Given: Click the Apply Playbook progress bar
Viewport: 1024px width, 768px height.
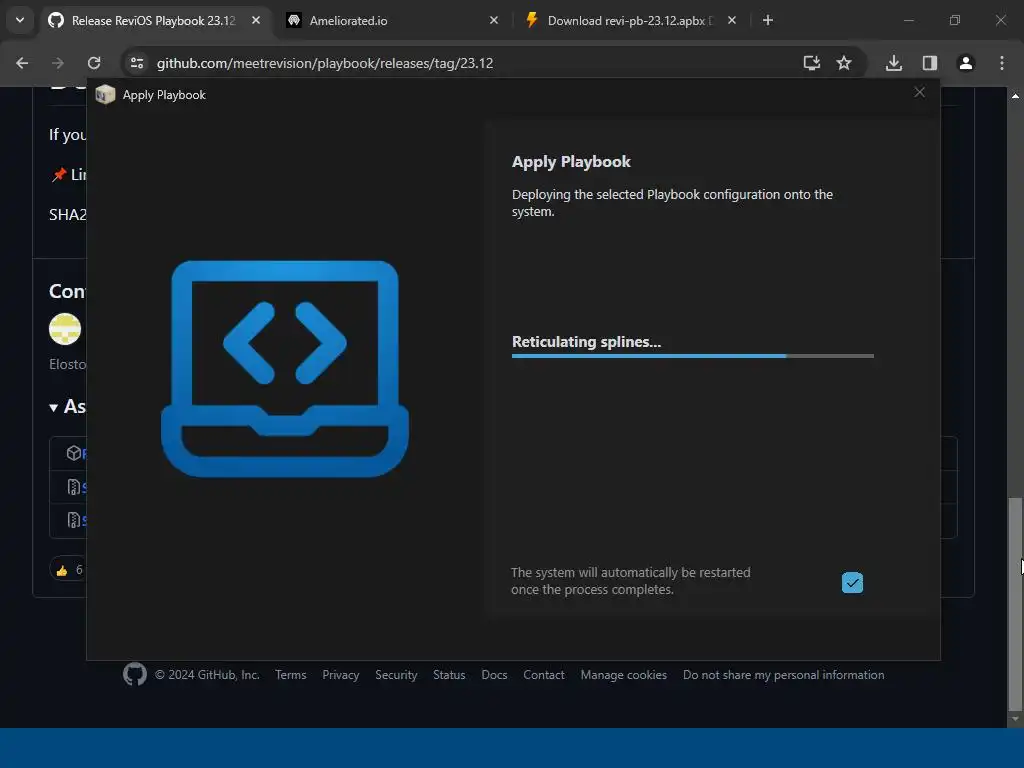Looking at the screenshot, I should (x=692, y=356).
